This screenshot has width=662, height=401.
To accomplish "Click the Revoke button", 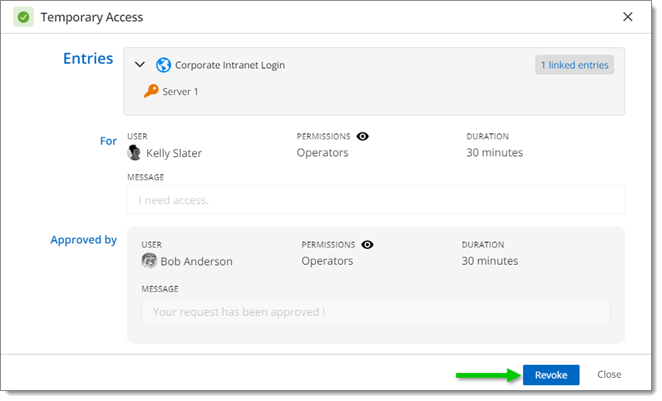I will (x=551, y=375).
